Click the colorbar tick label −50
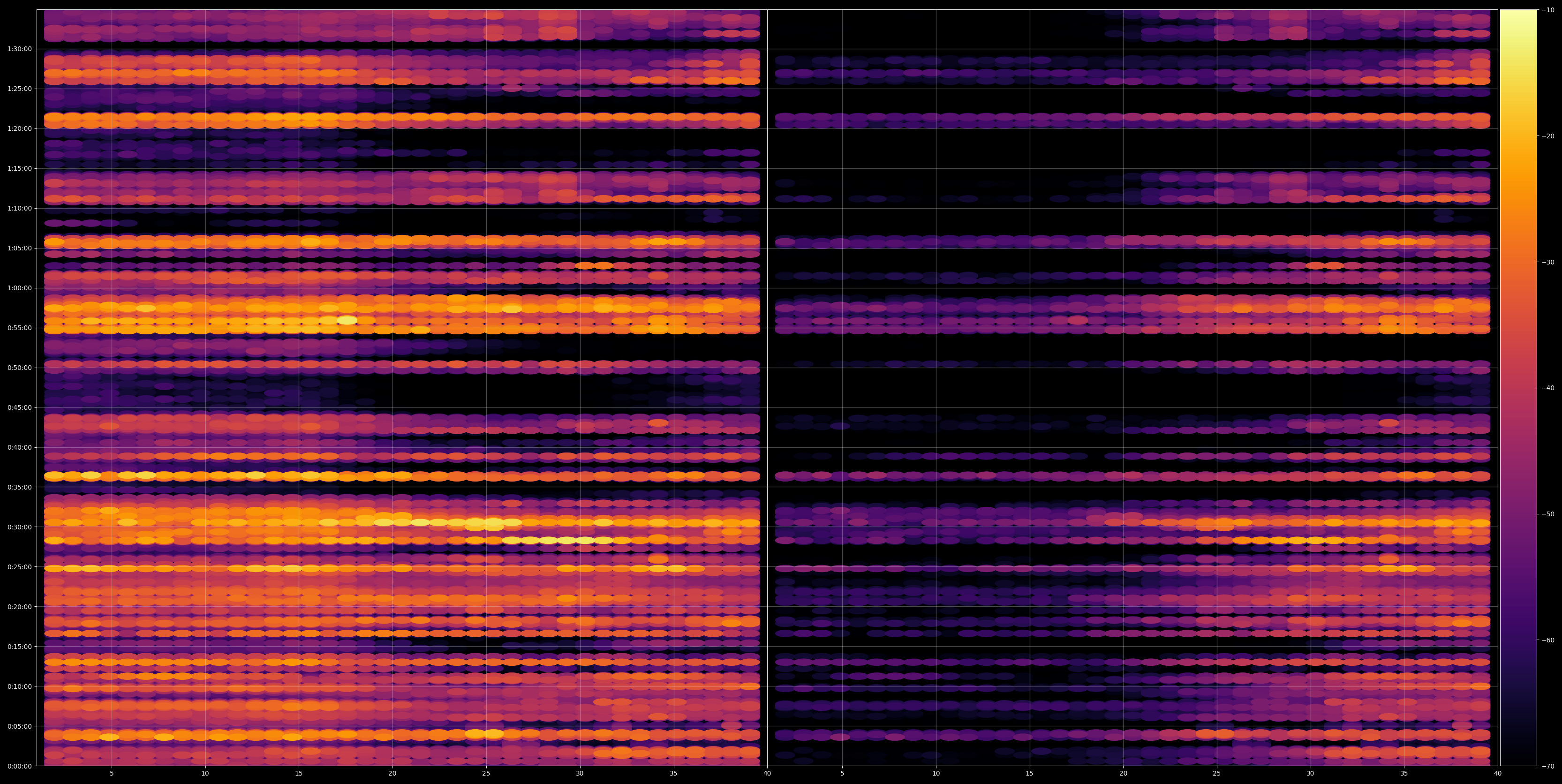The width and height of the screenshot is (1562, 784). 1548,514
